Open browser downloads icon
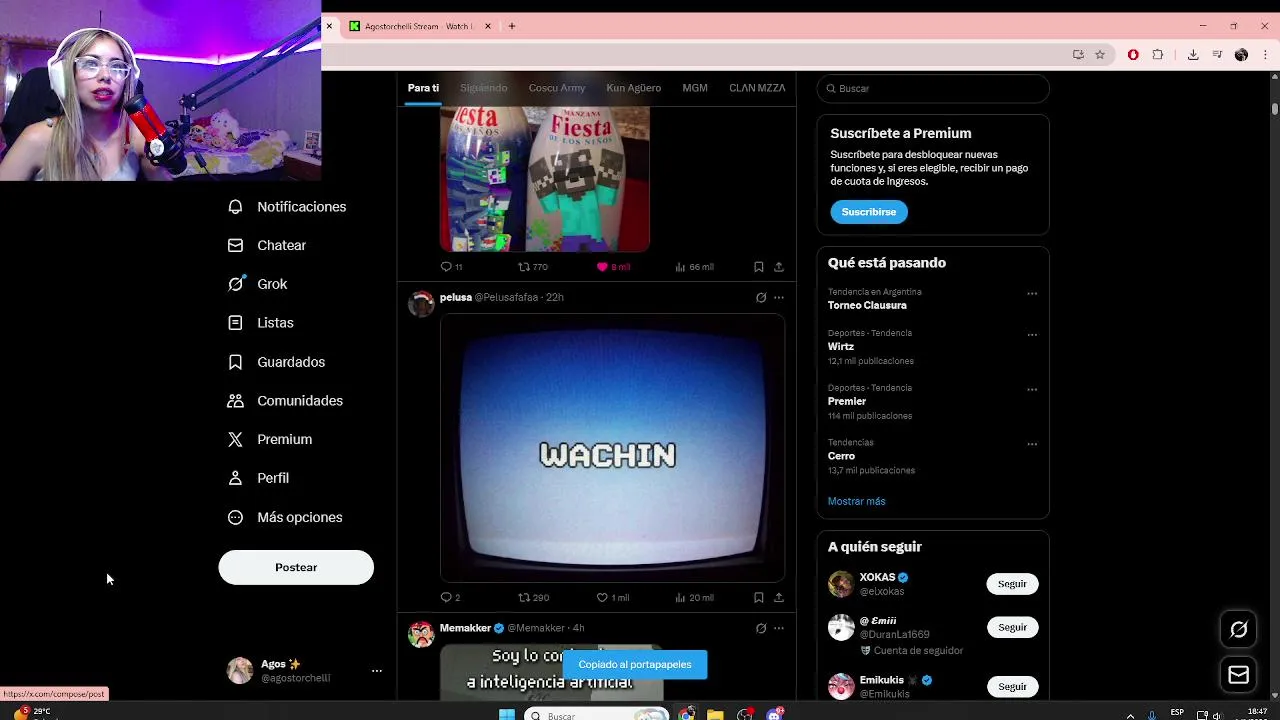This screenshot has width=1280, height=720. (x=1193, y=55)
